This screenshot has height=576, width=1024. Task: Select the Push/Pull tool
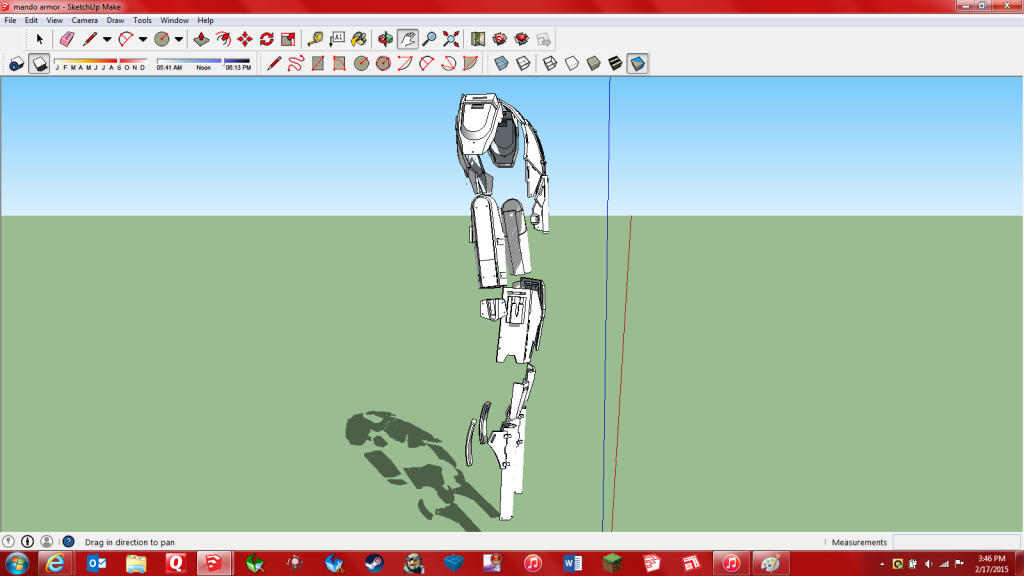tap(201, 39)
